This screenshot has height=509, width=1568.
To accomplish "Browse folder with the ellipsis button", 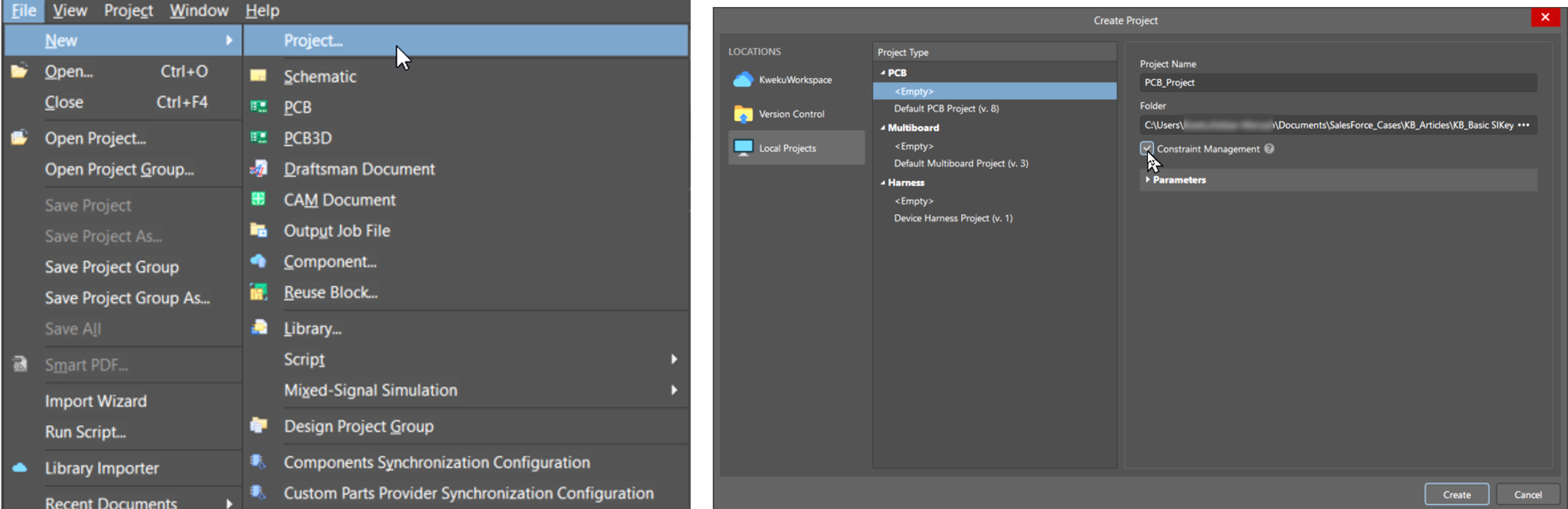I will pos(1523,125).
